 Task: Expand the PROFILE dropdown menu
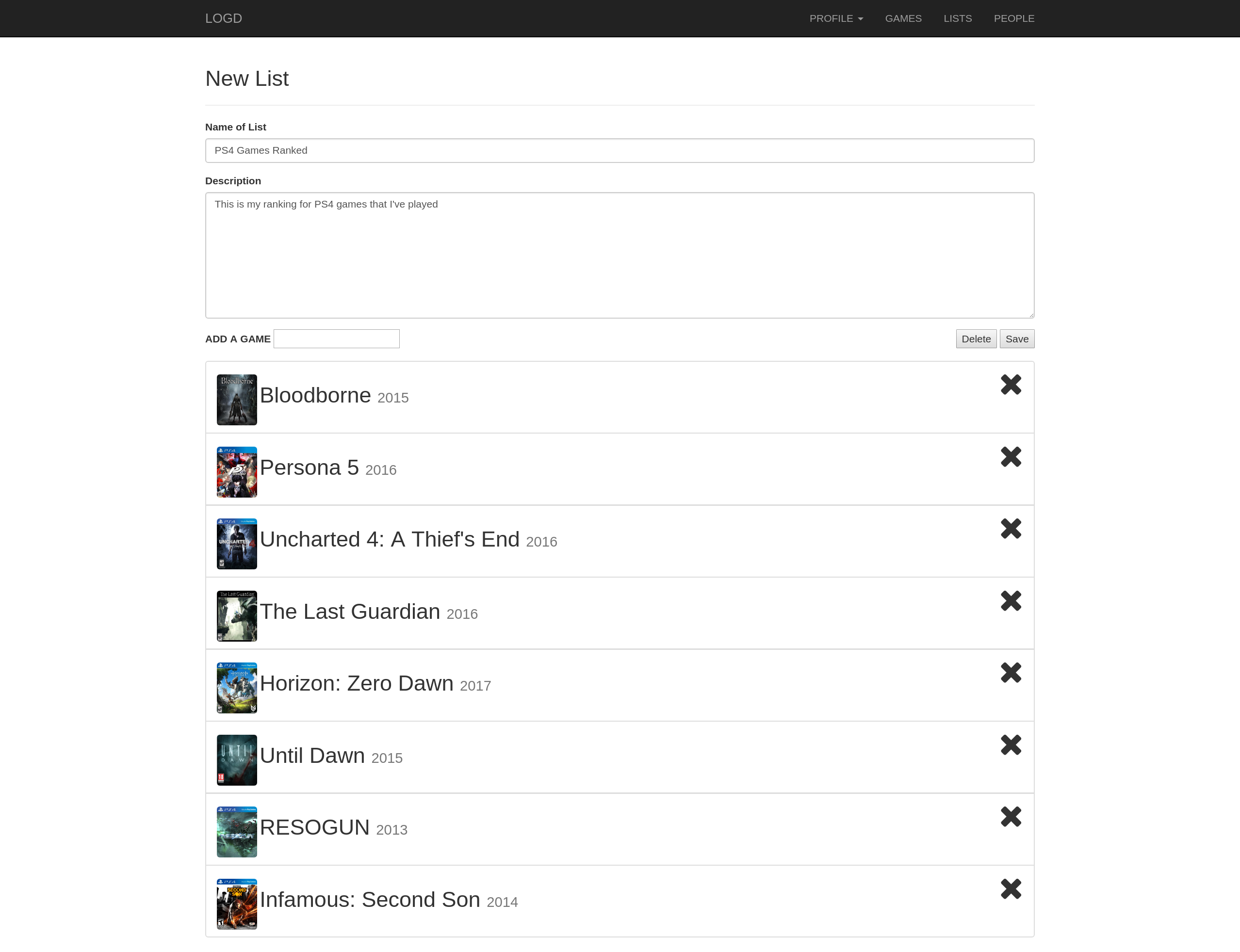pyautogui.click(x=836, y=19)
